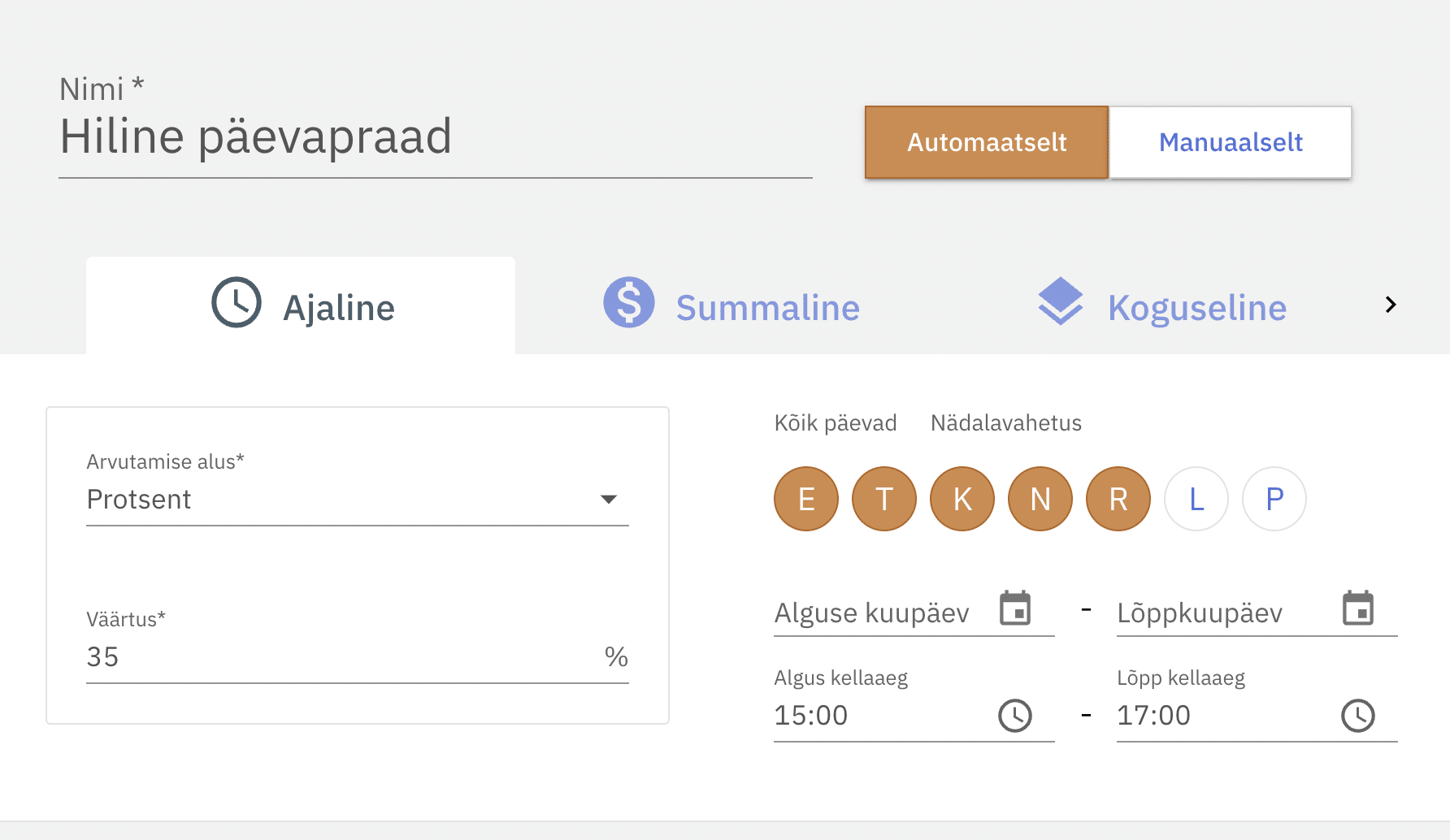Open the start date calendar picker icon
The height and width of the screenshot is (840, 1450).
(x=1014, y=608)
